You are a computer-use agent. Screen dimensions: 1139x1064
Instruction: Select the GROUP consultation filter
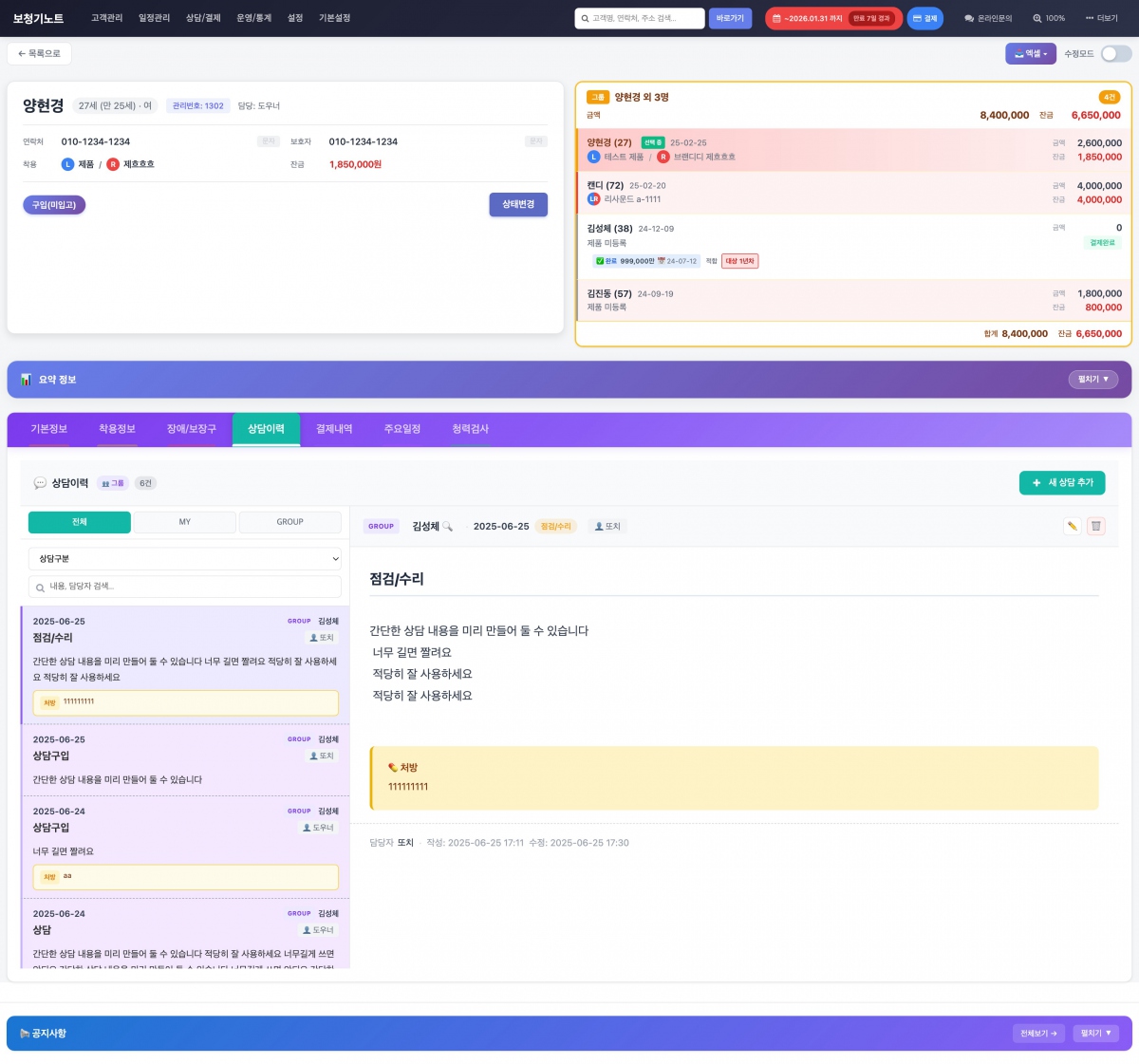pos(289,522)
